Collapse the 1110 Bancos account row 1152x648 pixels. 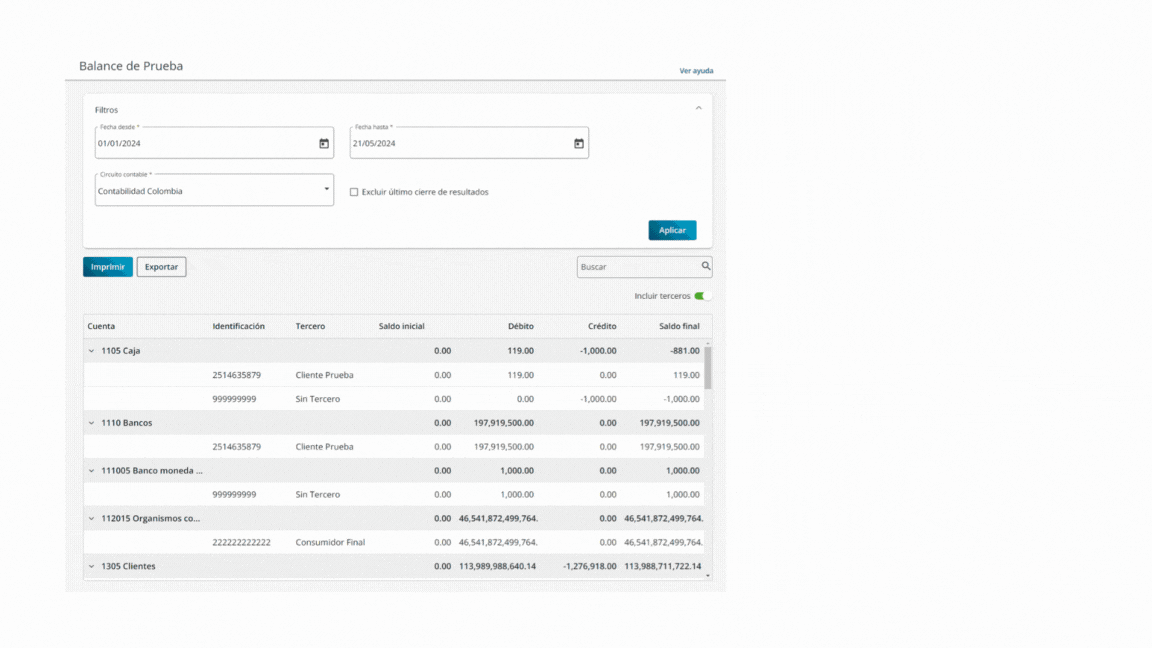pos(91,423)
